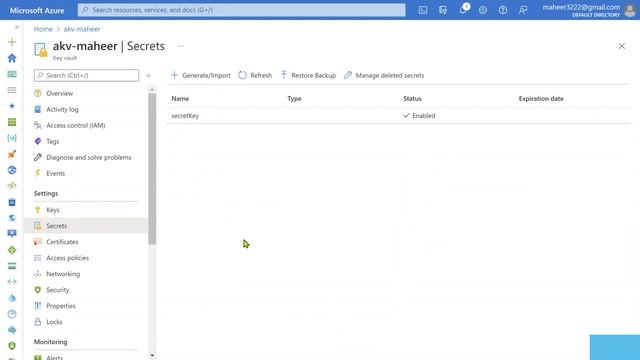Click Restore Backup button
640x360 pixels.
(x=308, y=76)
